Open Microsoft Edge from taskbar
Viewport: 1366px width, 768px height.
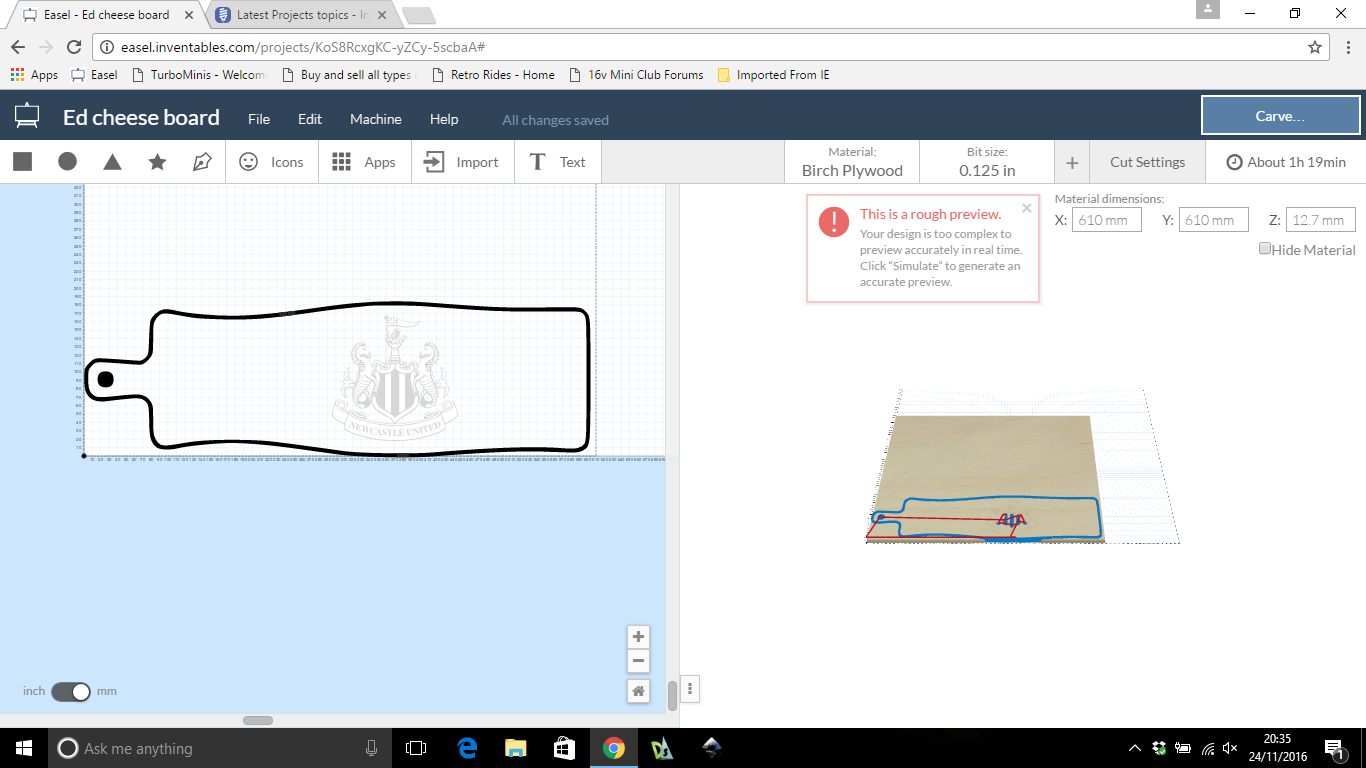coord(466,748)
